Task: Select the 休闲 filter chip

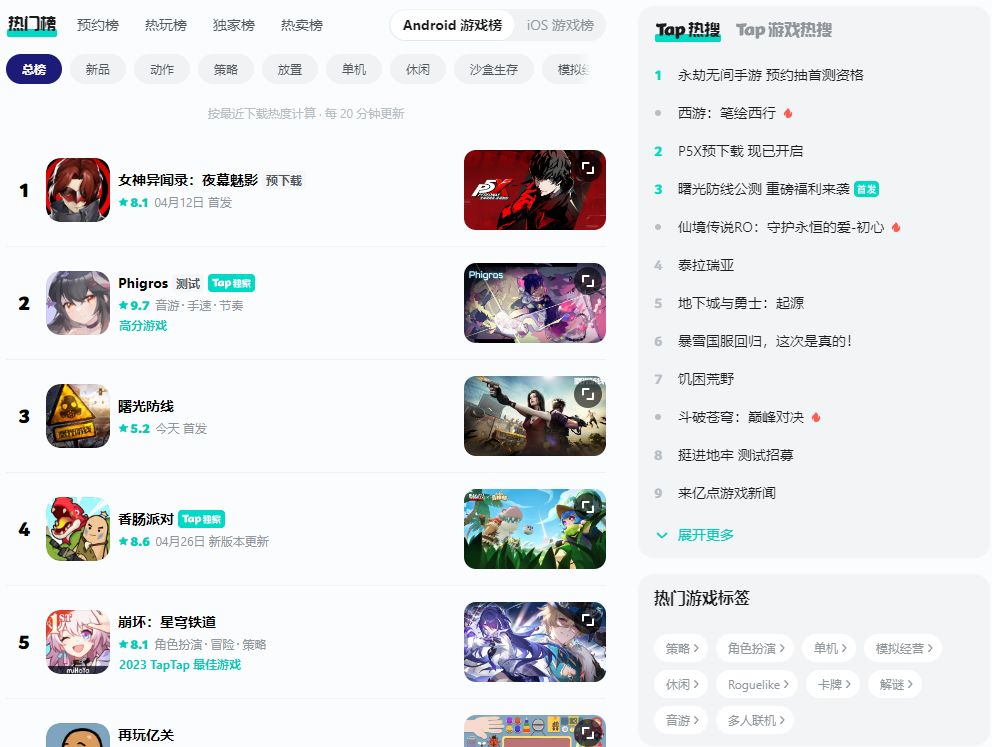Action: 418,70
